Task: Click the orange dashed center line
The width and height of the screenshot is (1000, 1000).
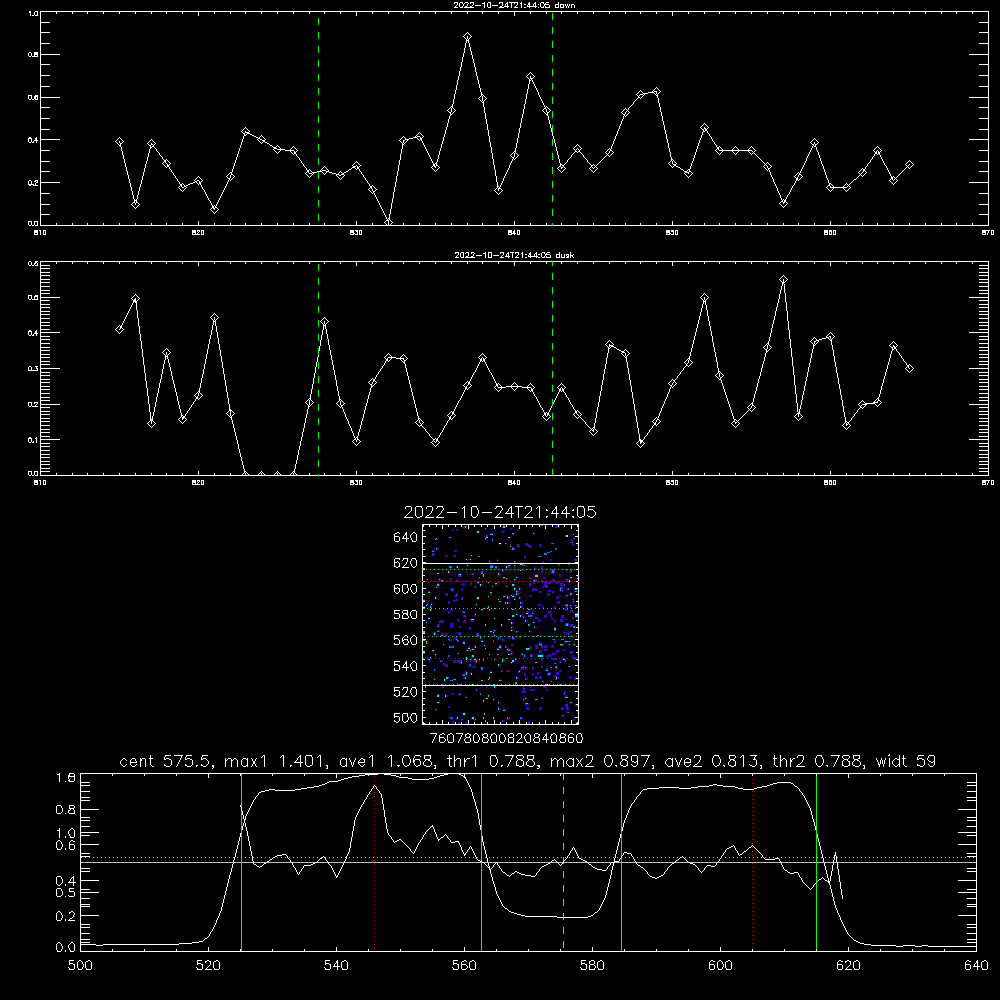Action: click(563, 861)
